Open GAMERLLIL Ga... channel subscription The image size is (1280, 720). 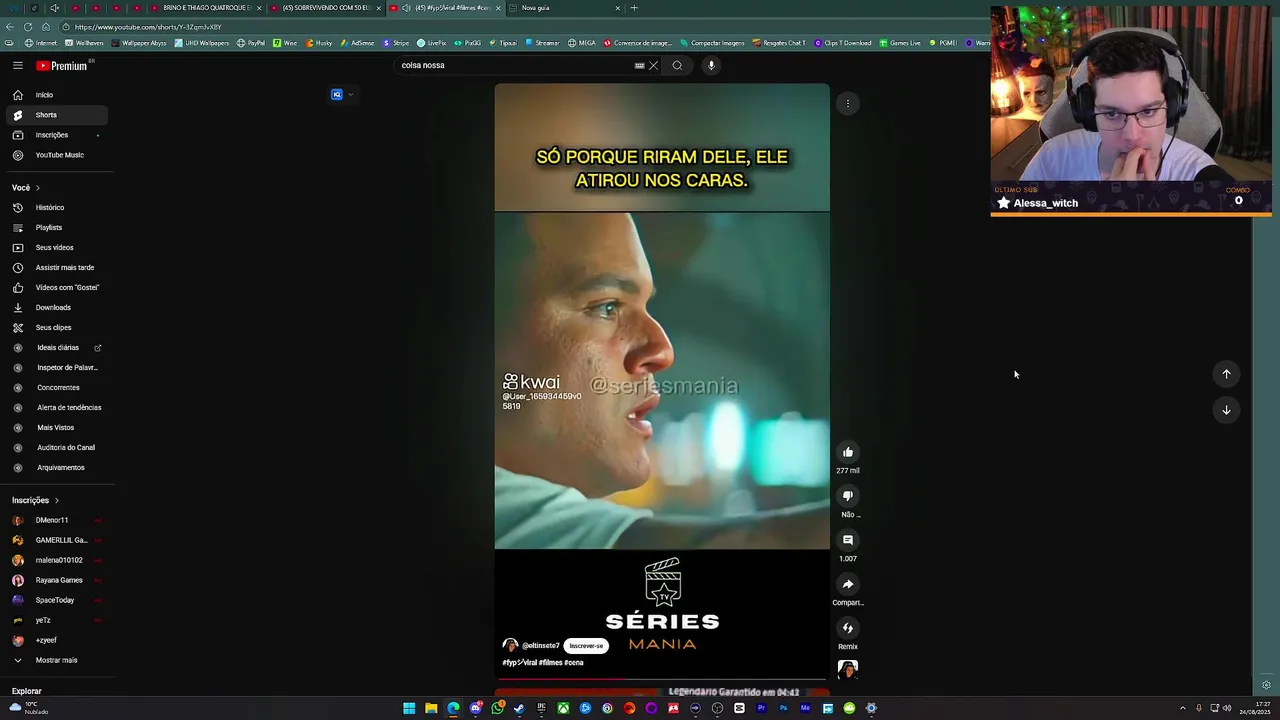57,540
